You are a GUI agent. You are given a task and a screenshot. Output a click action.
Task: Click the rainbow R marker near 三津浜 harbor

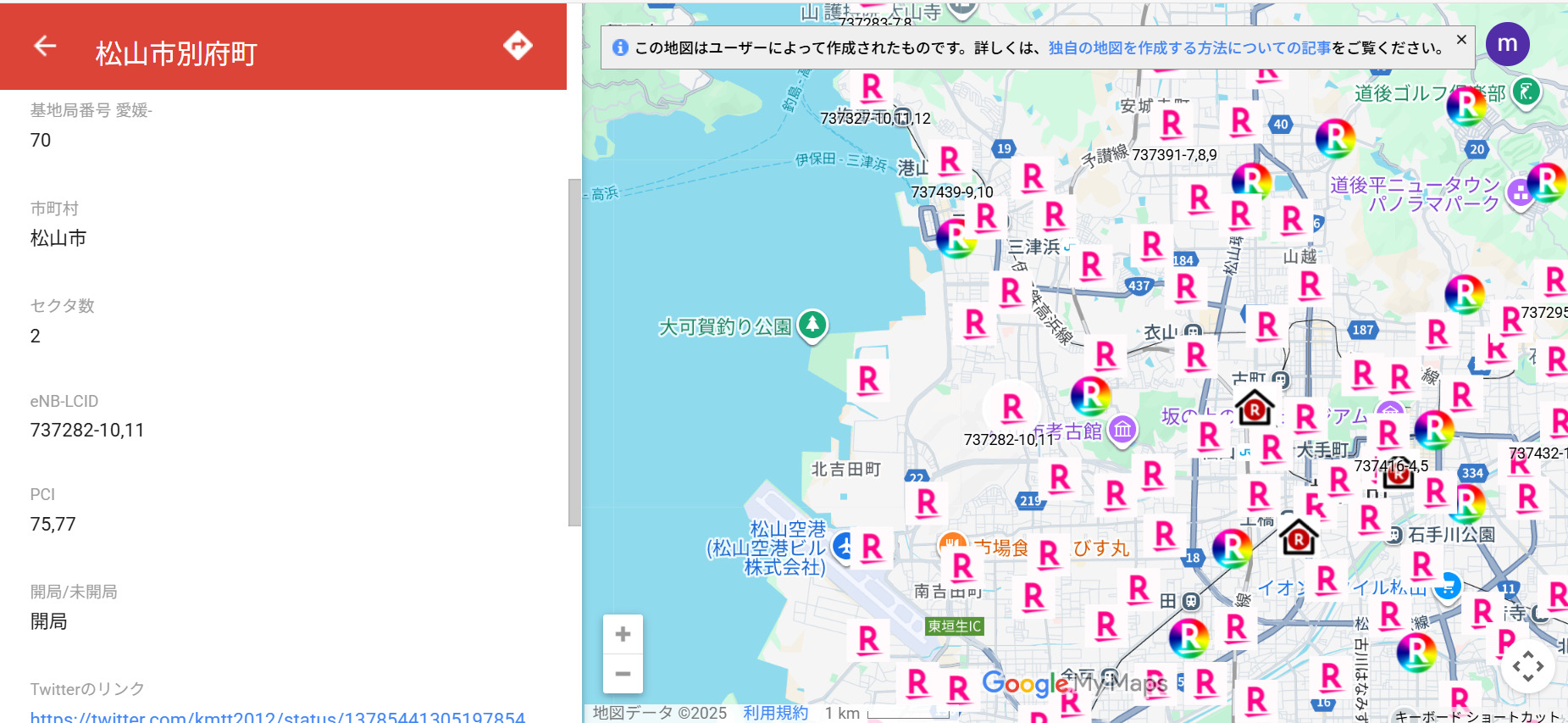[956, 239]
